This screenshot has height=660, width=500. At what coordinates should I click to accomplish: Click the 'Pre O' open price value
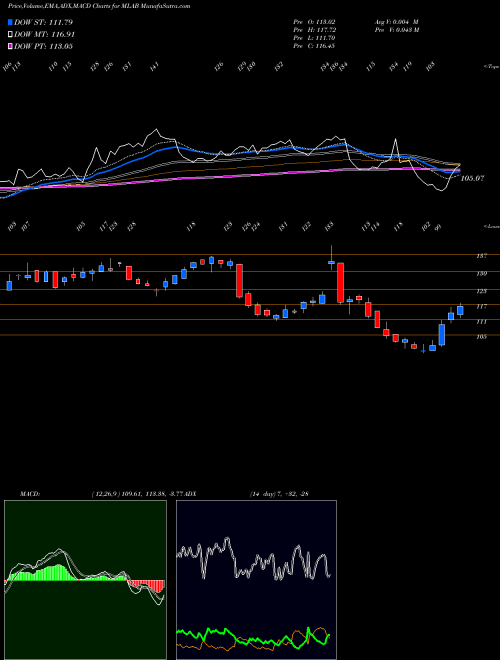click(314, 22)
